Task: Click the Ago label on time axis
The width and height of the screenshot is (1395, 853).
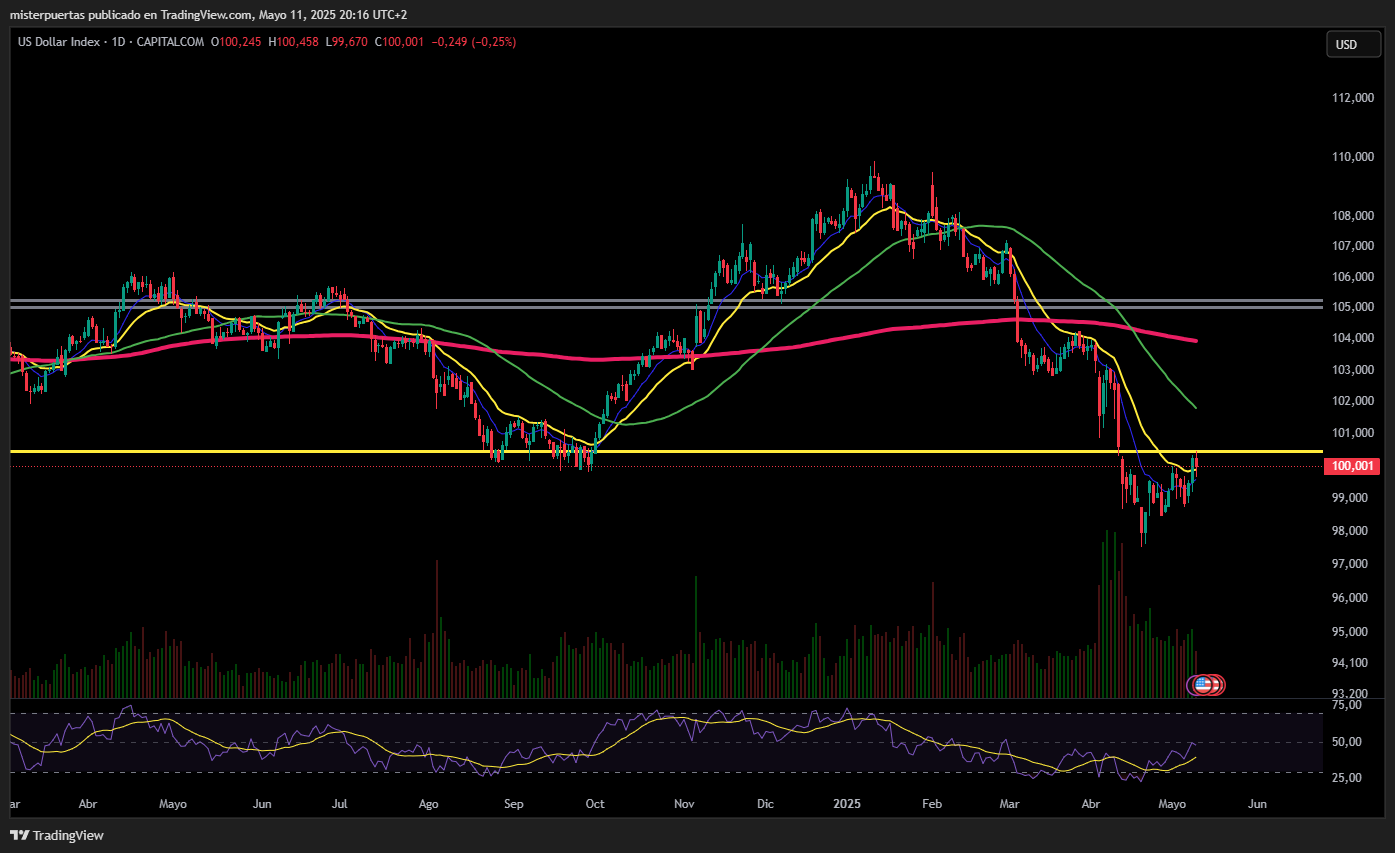Action: [x=428, y=804]
